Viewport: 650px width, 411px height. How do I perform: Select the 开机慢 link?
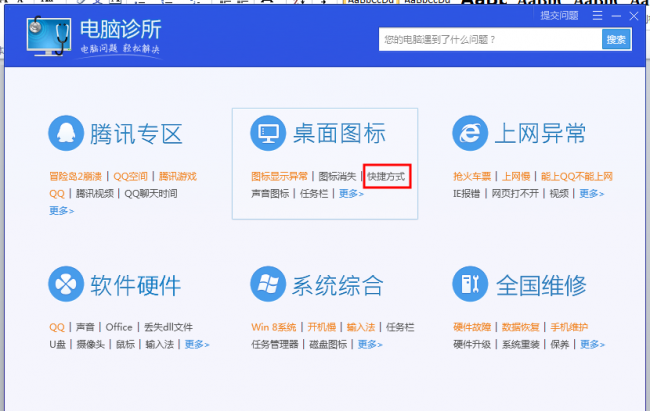point(322,327)
